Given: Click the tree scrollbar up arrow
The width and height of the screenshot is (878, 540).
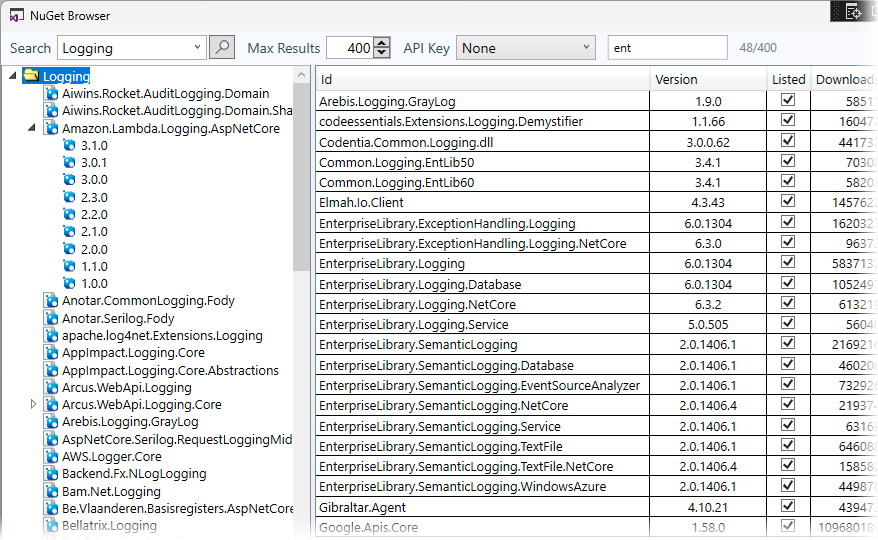Looking at the screenshot, I should pos(301,75).
